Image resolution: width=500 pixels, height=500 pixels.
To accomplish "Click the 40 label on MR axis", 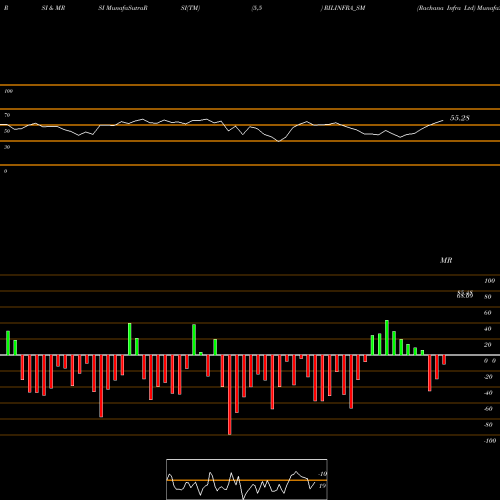I will (488, 329).
